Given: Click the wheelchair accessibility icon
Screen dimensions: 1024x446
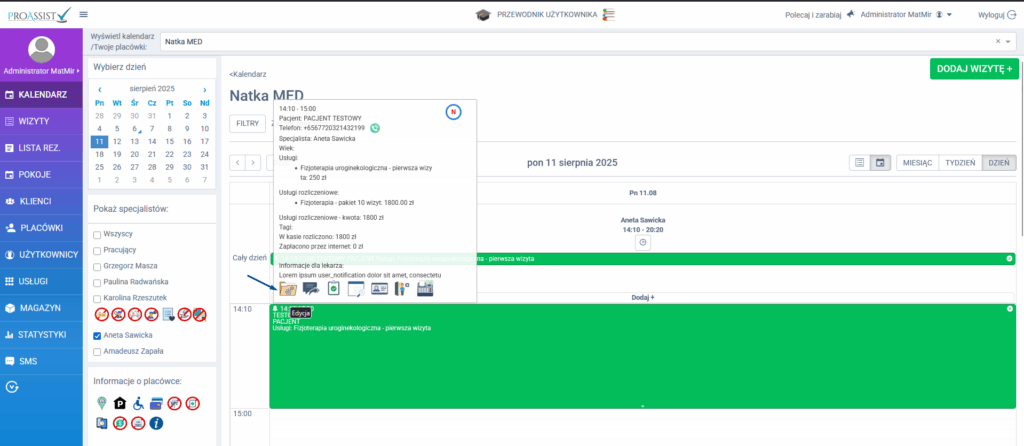Looking at the screenshot, I should tap(137, 403).
